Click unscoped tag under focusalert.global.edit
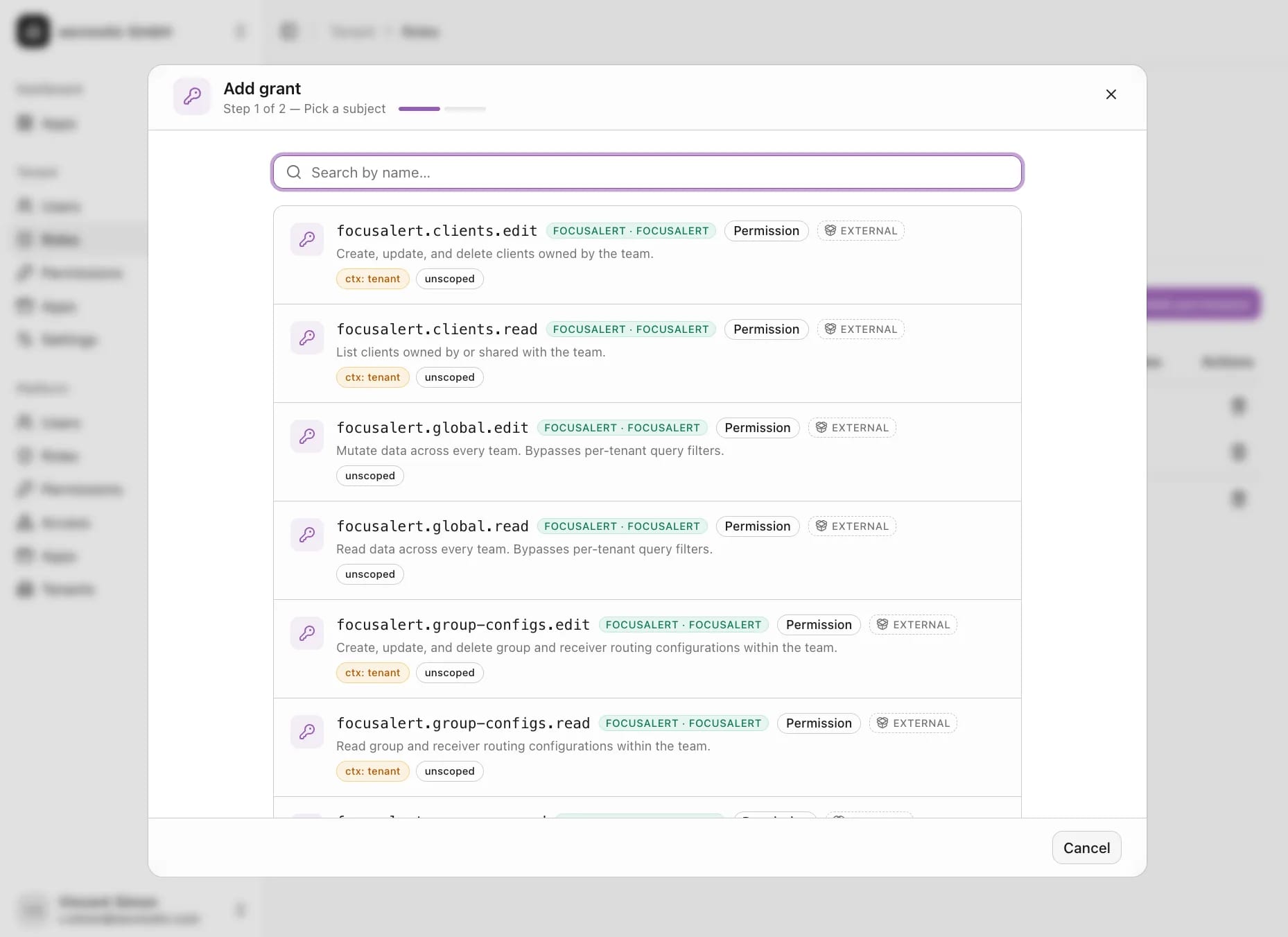Image resolution: width=1288 pixels, height=937 pixels. [370, 476]
